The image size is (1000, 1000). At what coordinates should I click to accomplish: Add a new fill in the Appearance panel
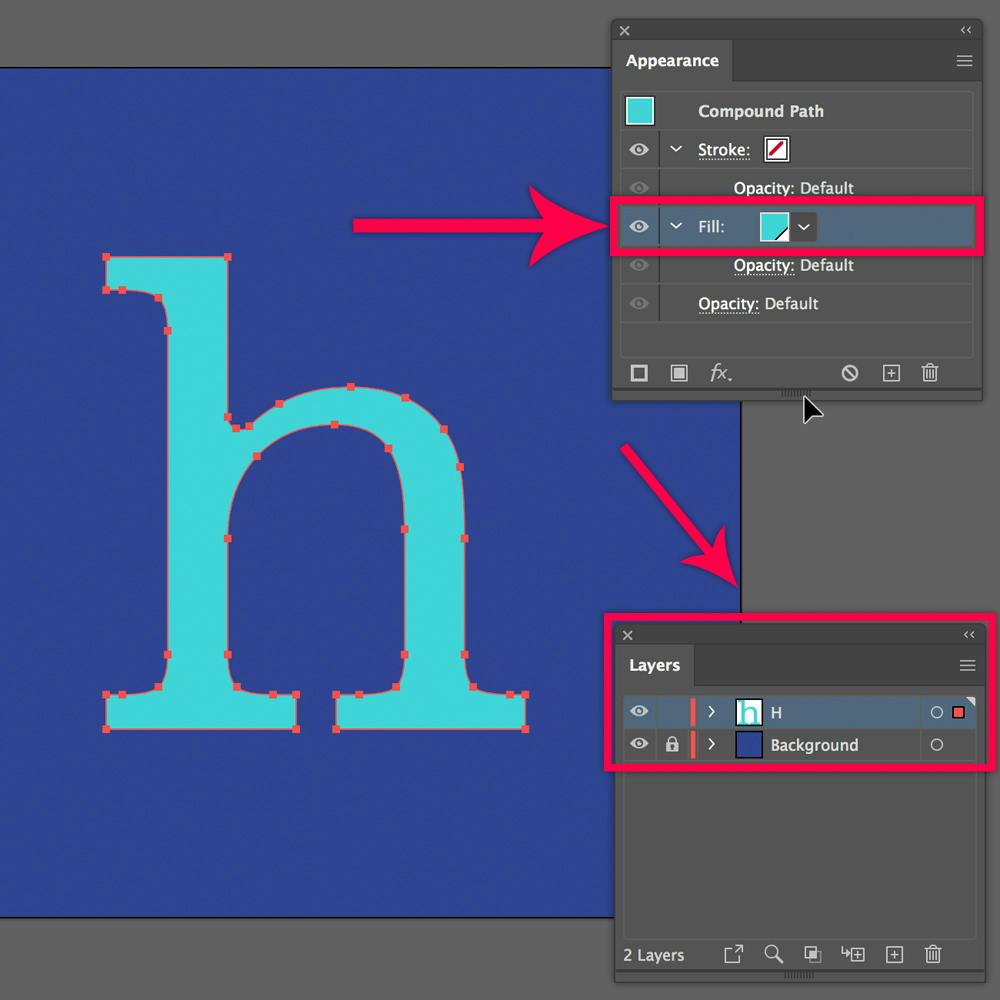point(679,373)
